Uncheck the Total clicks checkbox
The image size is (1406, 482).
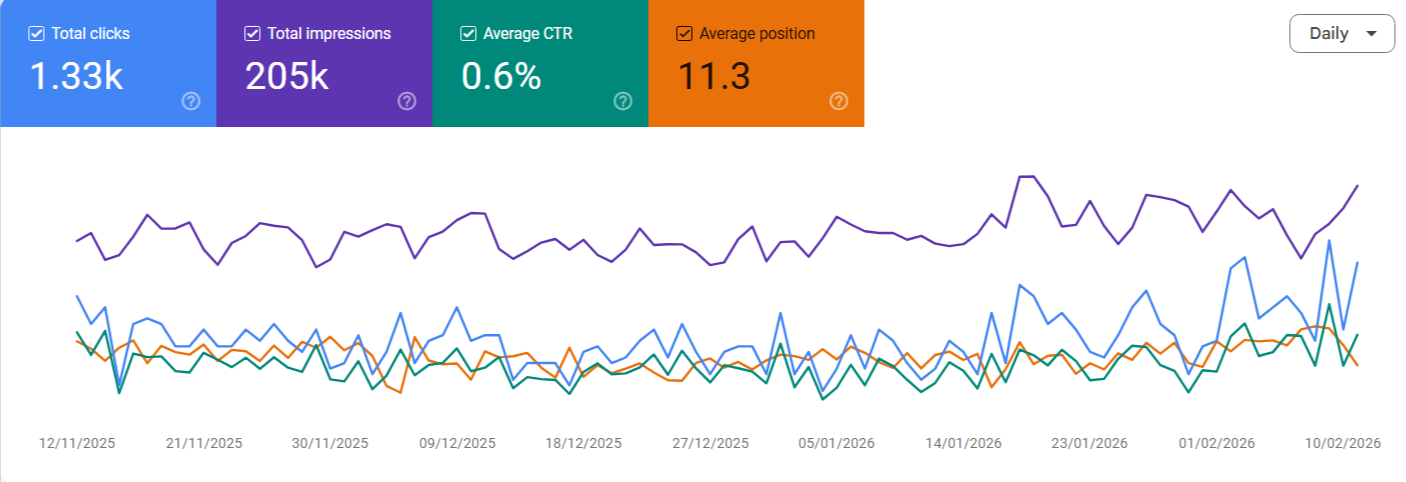point(37,34)
